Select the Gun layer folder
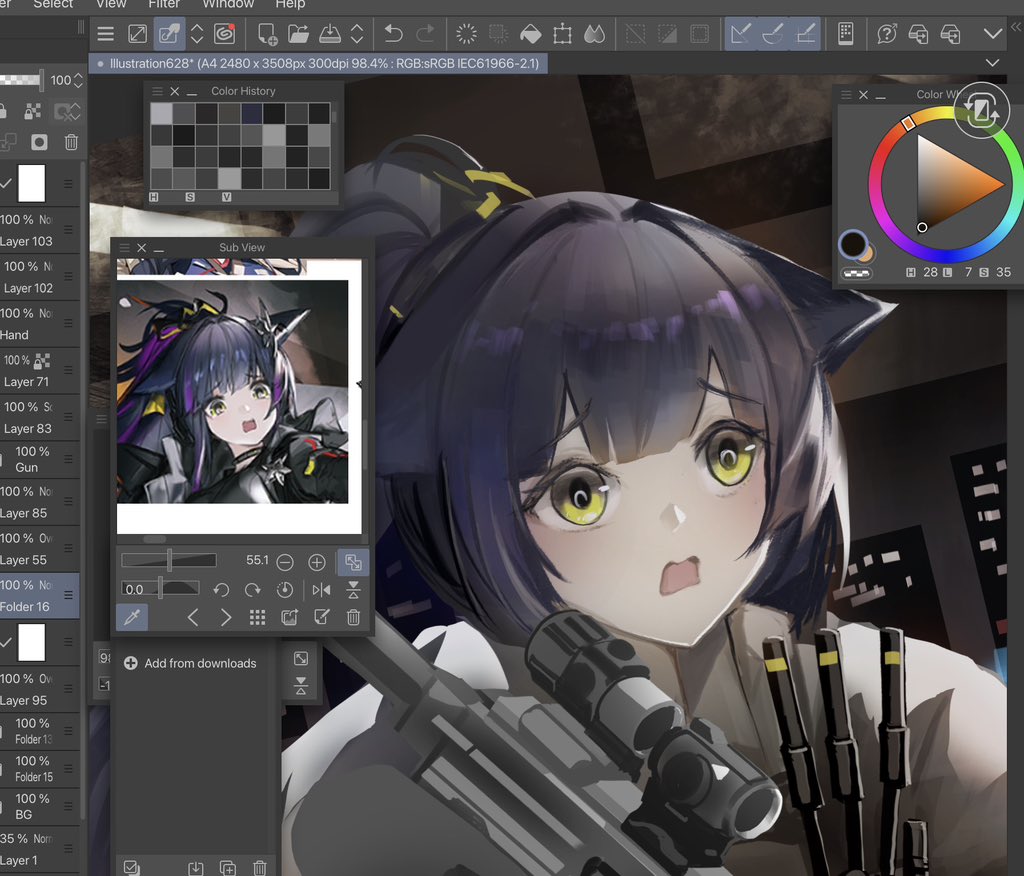This screenshot has width=1024, height=876. (x=39, y=459)
